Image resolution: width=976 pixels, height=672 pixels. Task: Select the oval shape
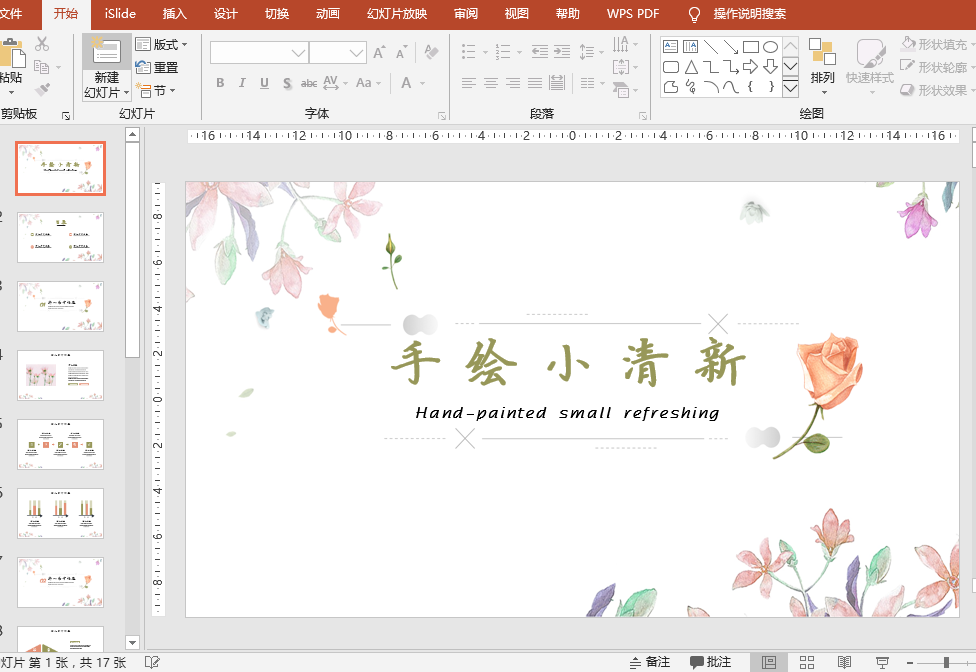point(771,47)
